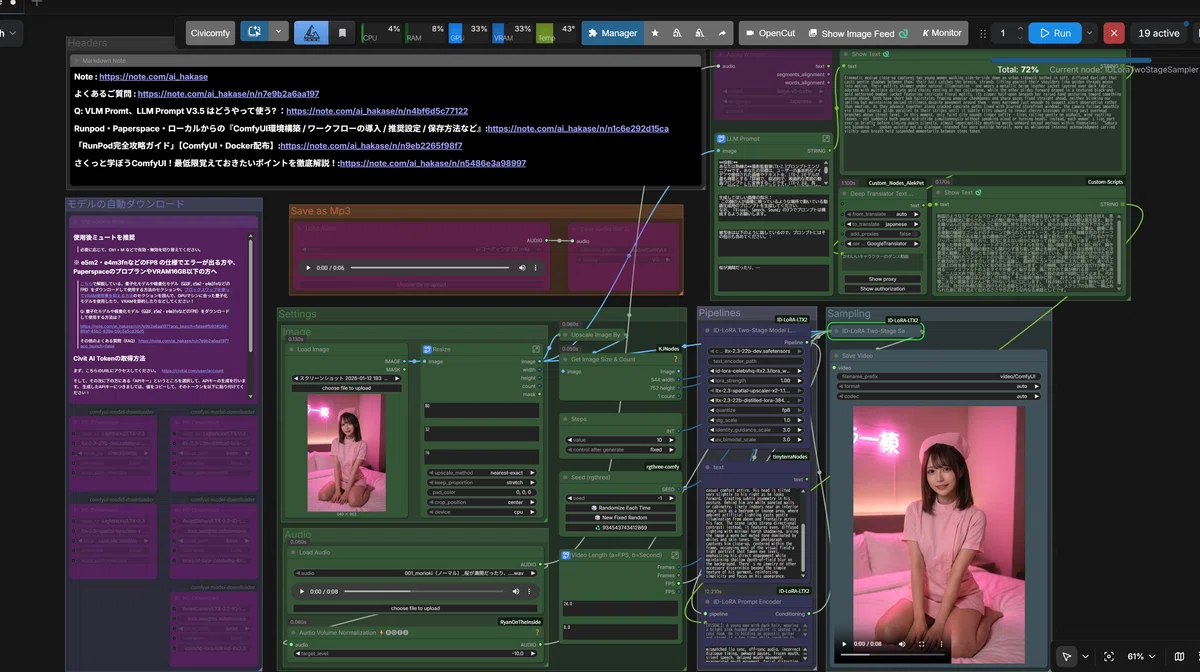Click the star icon beside Manager
The image size is (1200, 672).
pos(655,33)
